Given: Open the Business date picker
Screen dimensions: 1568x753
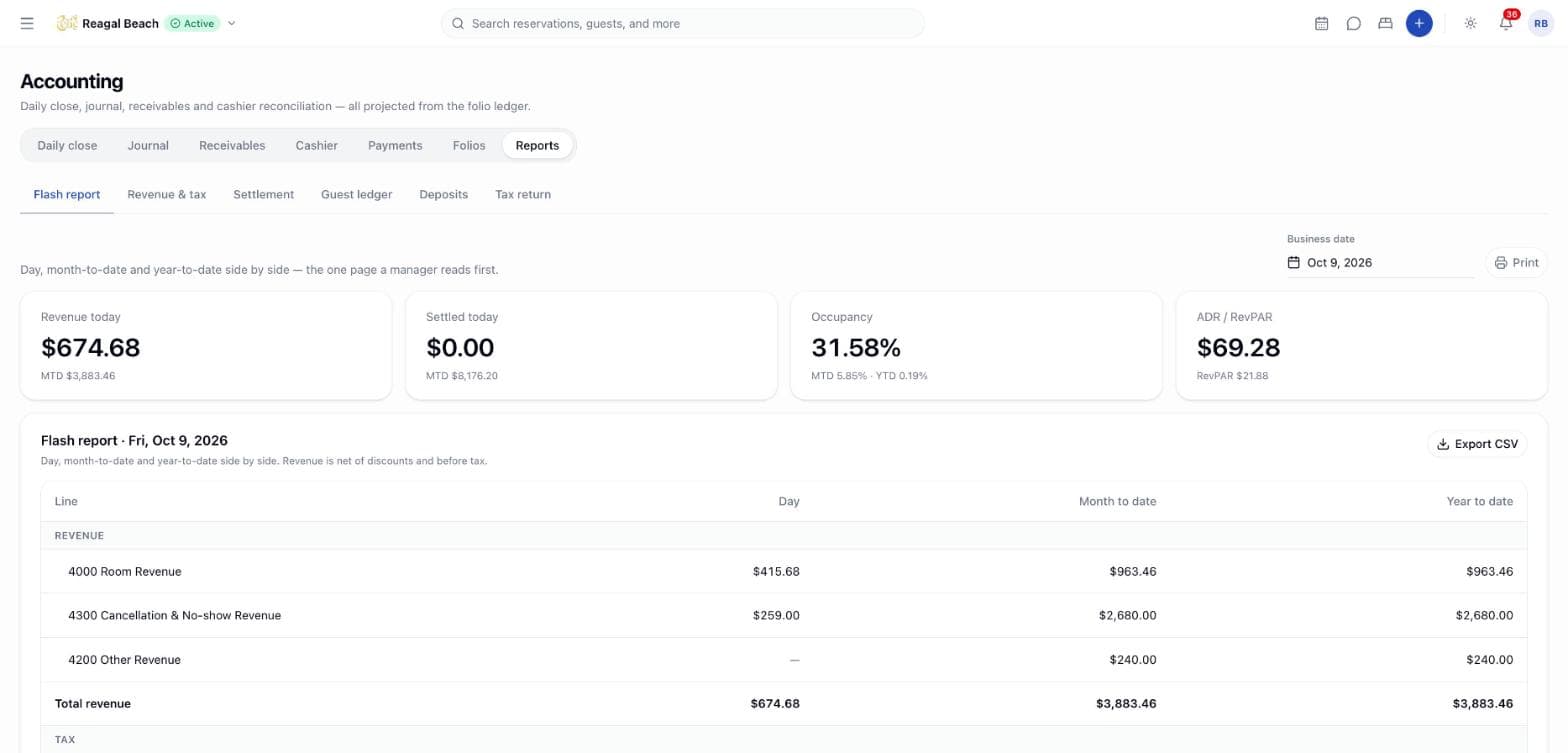Looking at the screenshot, I should pyautogui.click(x=1380, y=263).
